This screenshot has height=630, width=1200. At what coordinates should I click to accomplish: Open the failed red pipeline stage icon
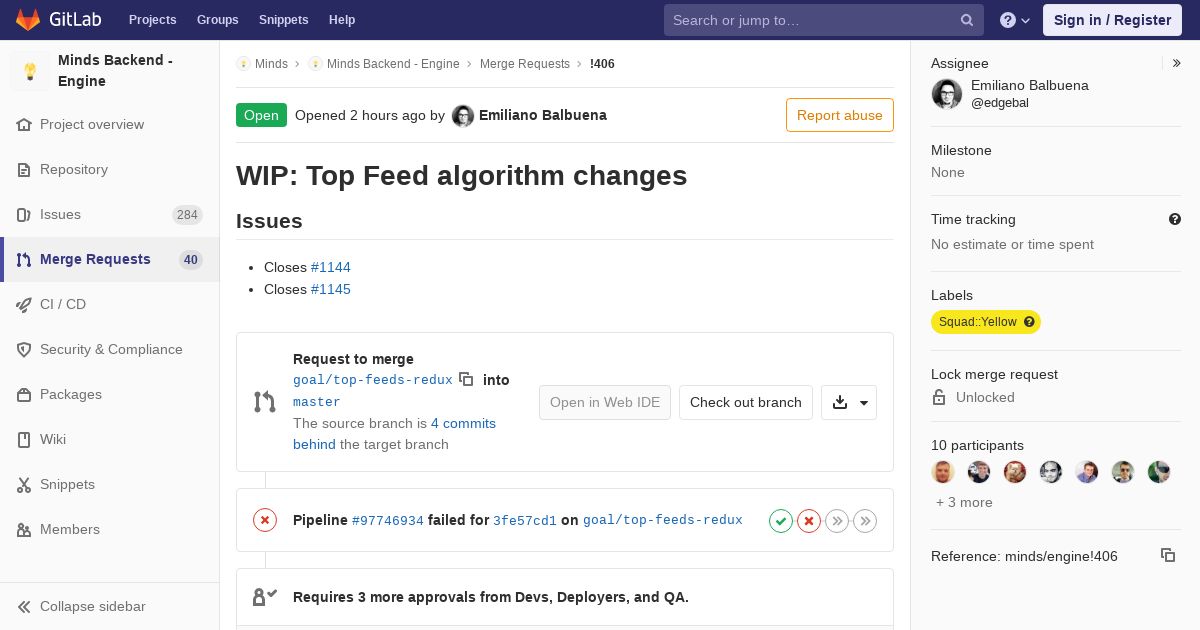[x=809, y=520]
